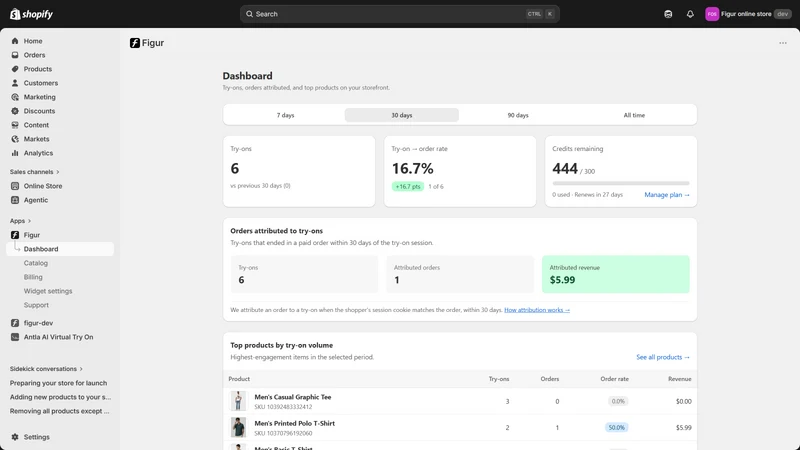Click Men's Printed Polo T-Shirt thumbnail

pos(238,427)
